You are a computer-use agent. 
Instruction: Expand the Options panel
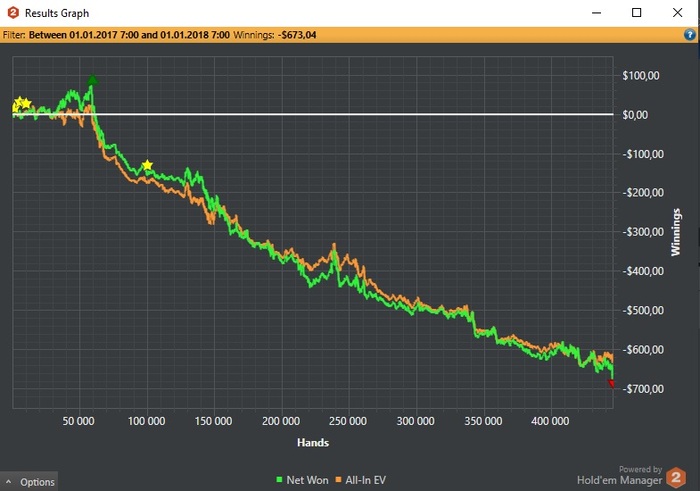[29, 482]
